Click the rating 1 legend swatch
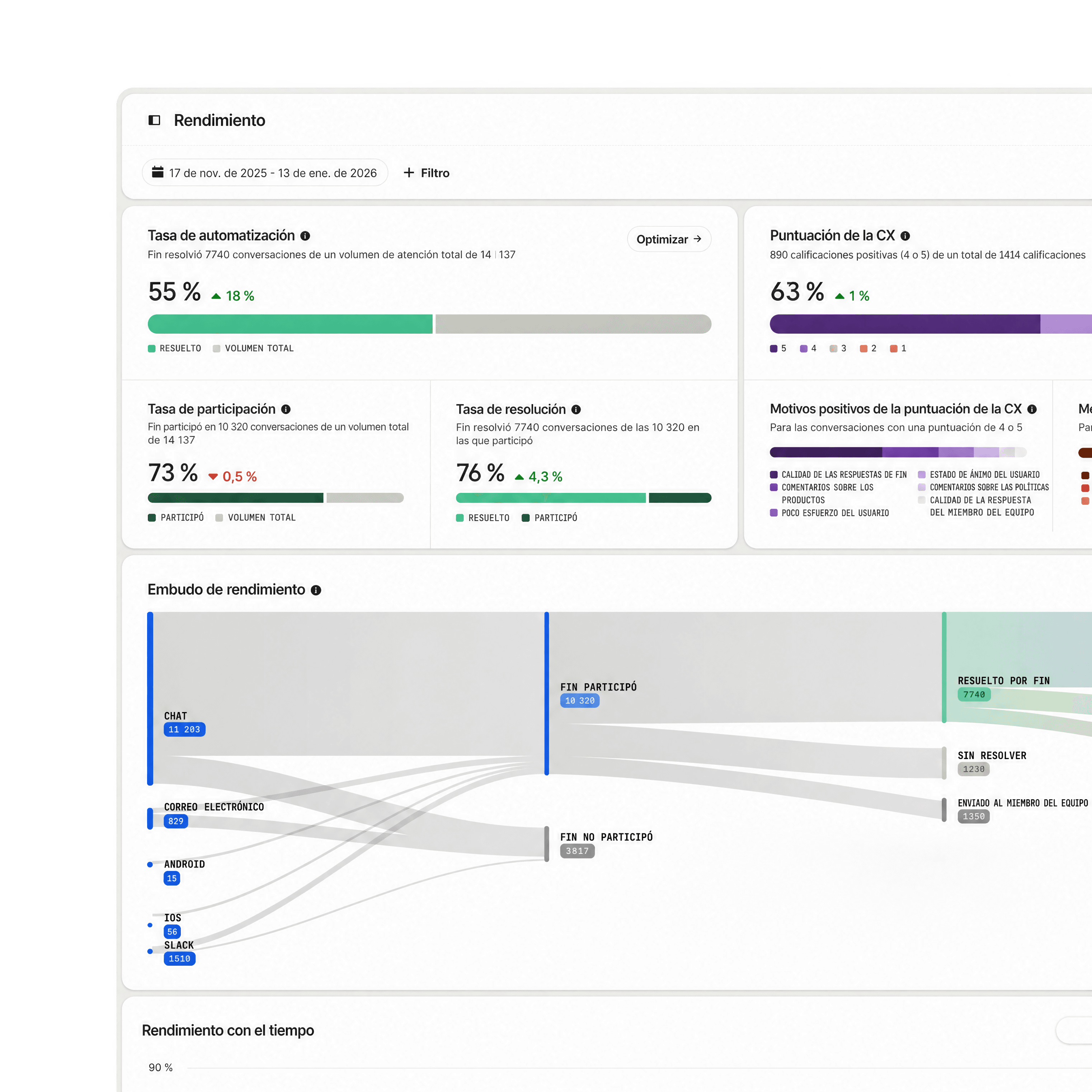This screenshot has height=1092, width=1092. click(x=894, y=349)
